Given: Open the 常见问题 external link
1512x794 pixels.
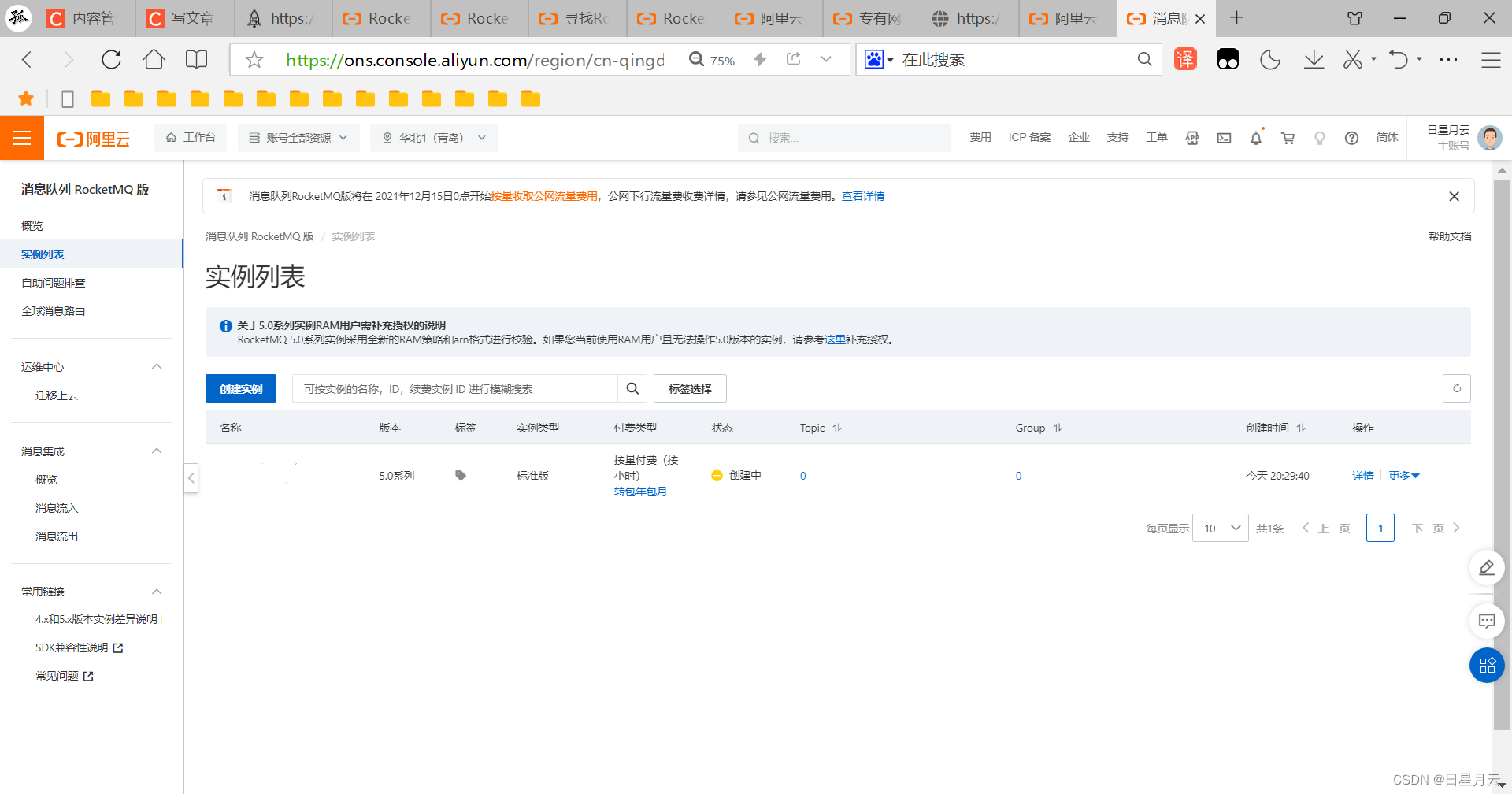Looking at the screenshot, I should pyautogui.click(x=65, y=676).
